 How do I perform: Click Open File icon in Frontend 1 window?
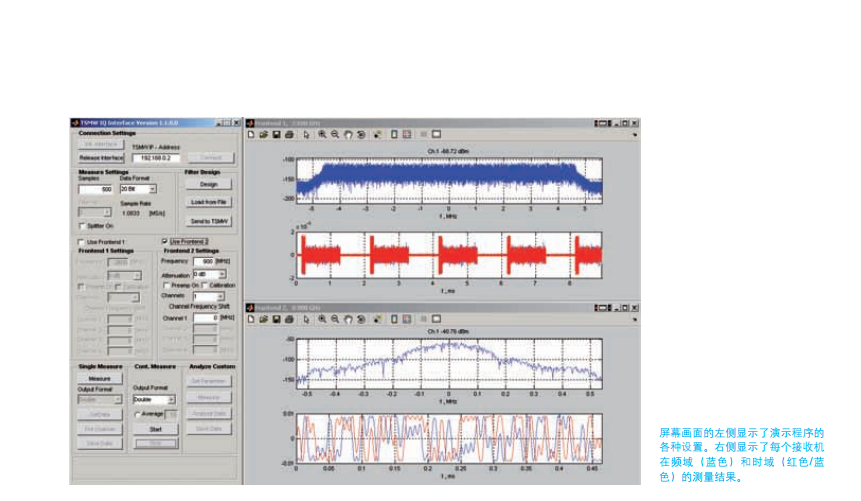264,135
